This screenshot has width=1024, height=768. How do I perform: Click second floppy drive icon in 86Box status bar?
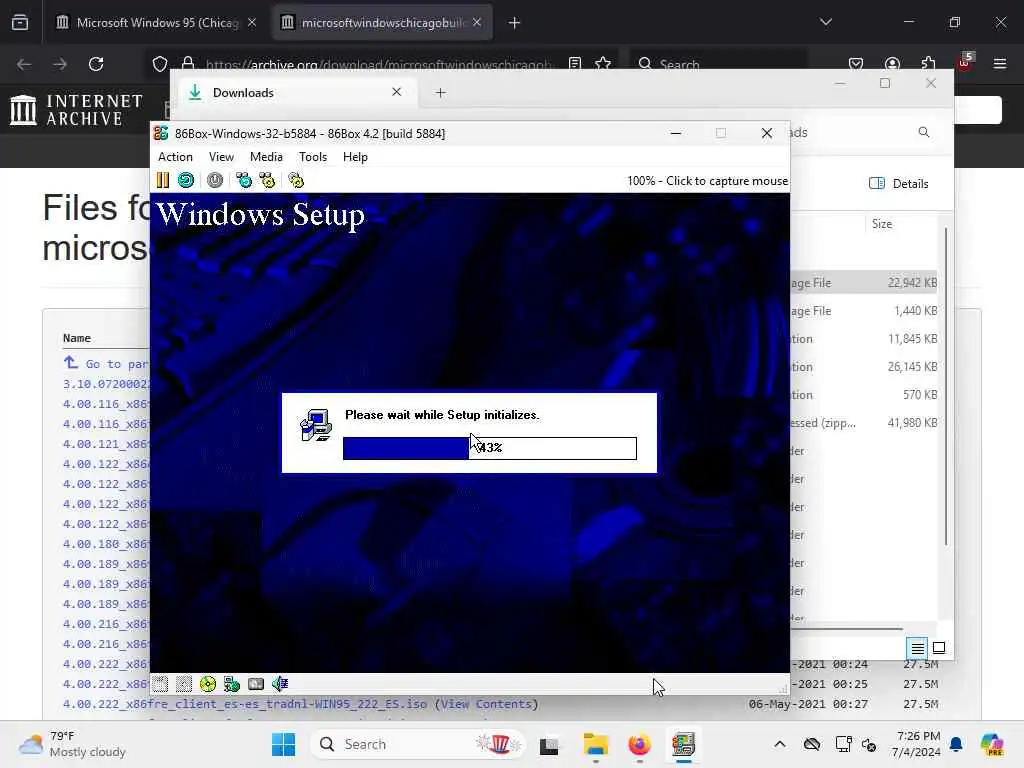[x=184, y=684]
